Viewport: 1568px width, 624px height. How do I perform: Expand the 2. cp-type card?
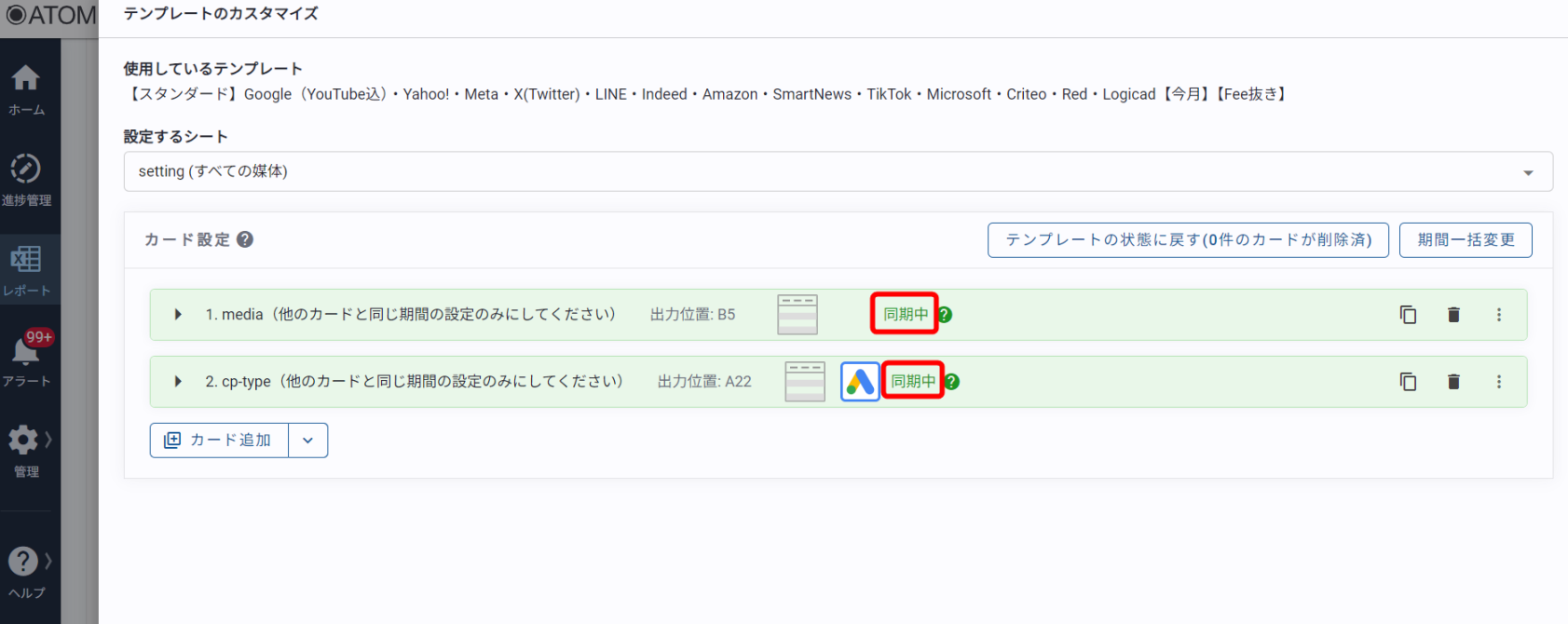pos(178,382)
